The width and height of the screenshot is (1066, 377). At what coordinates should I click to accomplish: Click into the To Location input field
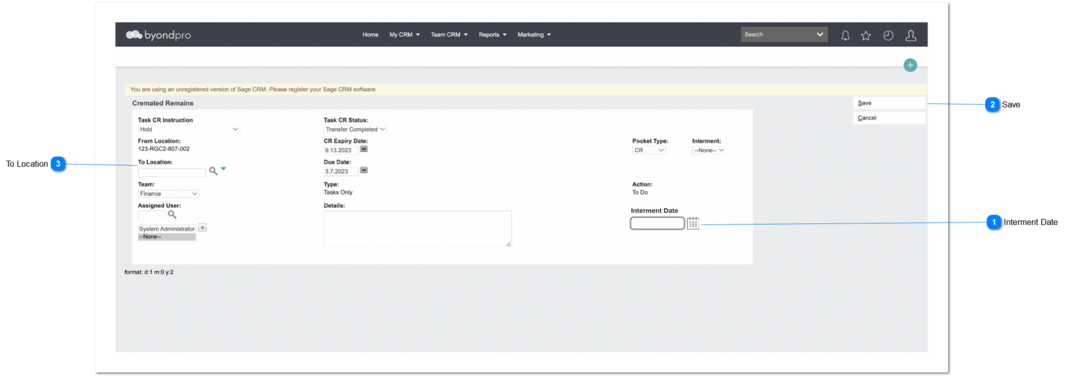(172, 173)
